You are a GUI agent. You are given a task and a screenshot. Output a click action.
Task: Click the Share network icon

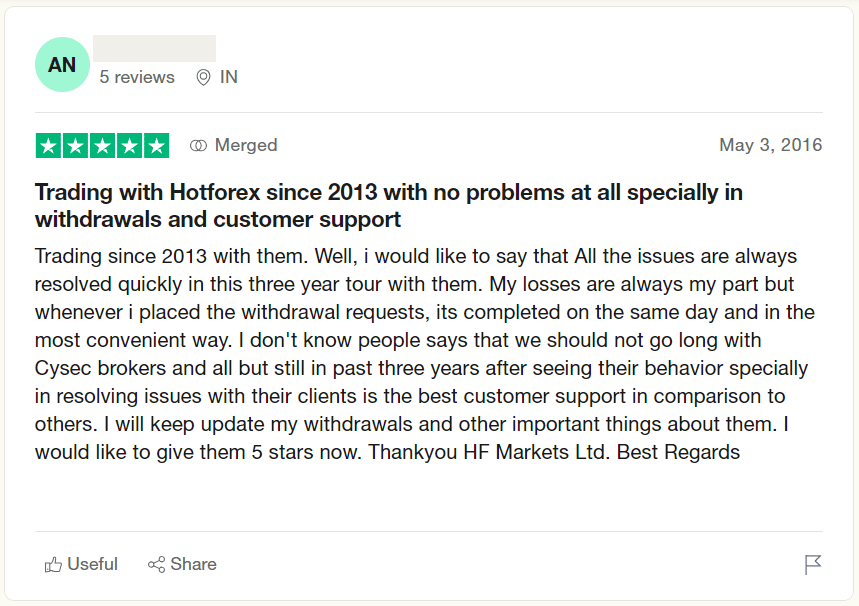(156, 564)
